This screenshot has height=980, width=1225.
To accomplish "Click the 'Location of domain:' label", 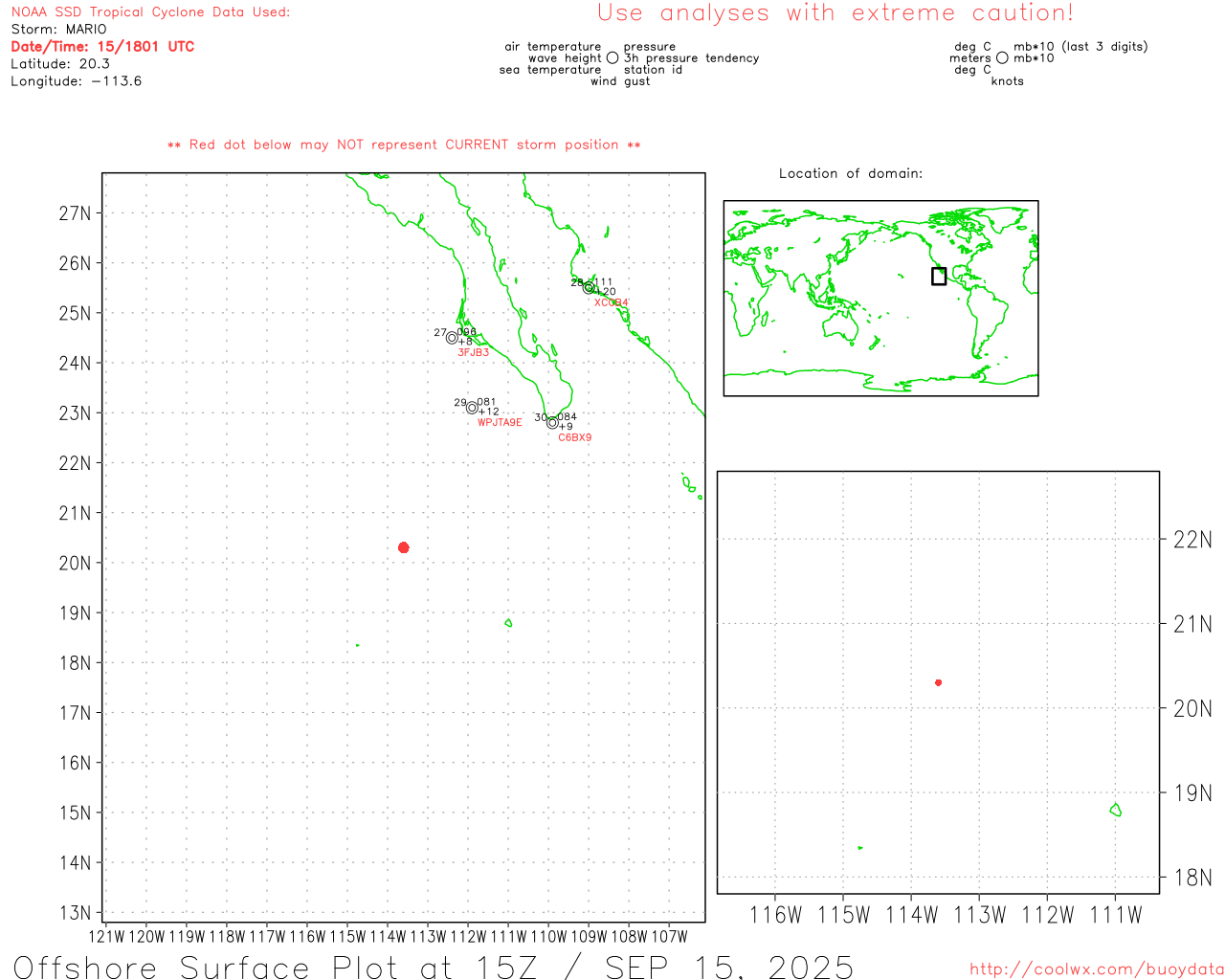I will pyautogui.click(x=851, y=173).
